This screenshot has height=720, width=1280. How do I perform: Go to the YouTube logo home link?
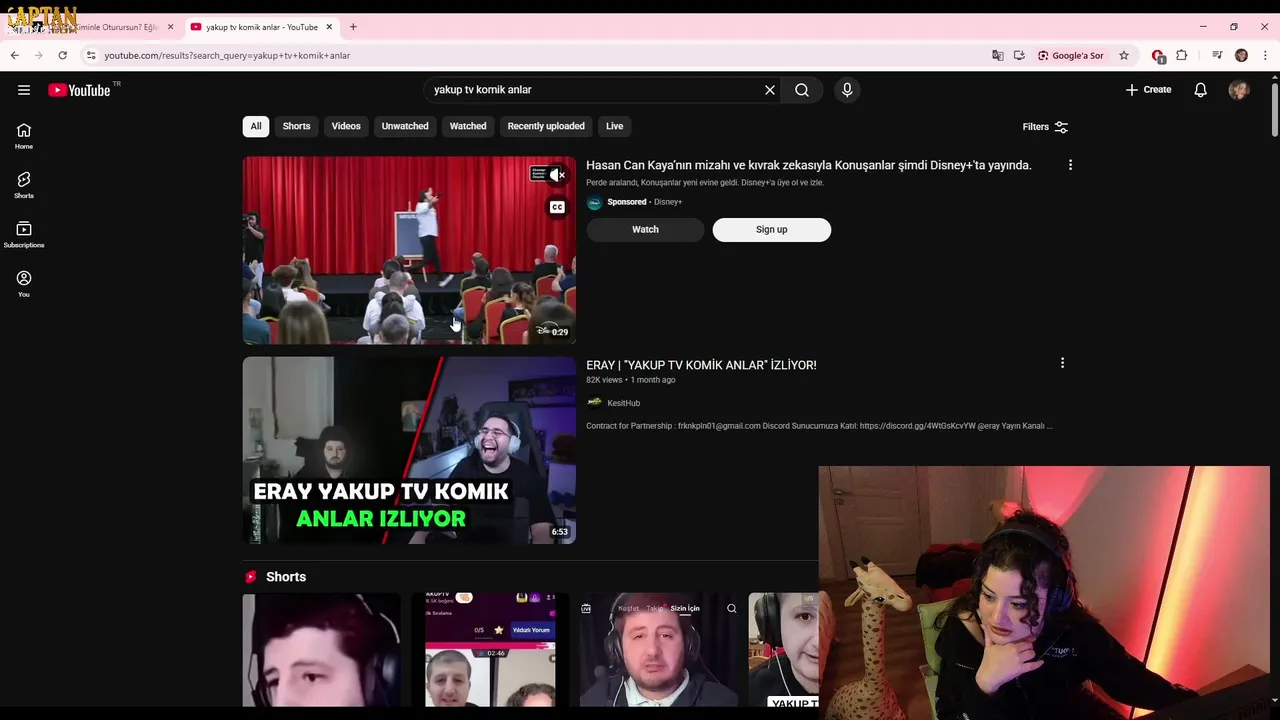coord(79,90)
